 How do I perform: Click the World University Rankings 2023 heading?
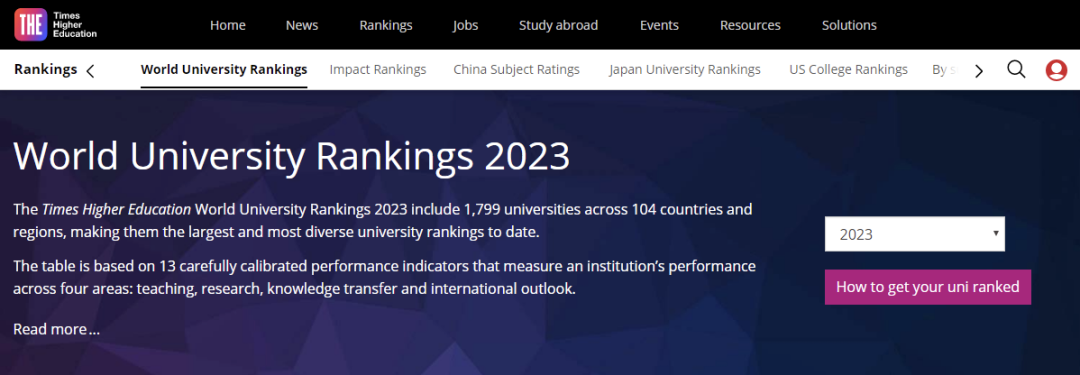pyautogui.click(x=291, y=156)
